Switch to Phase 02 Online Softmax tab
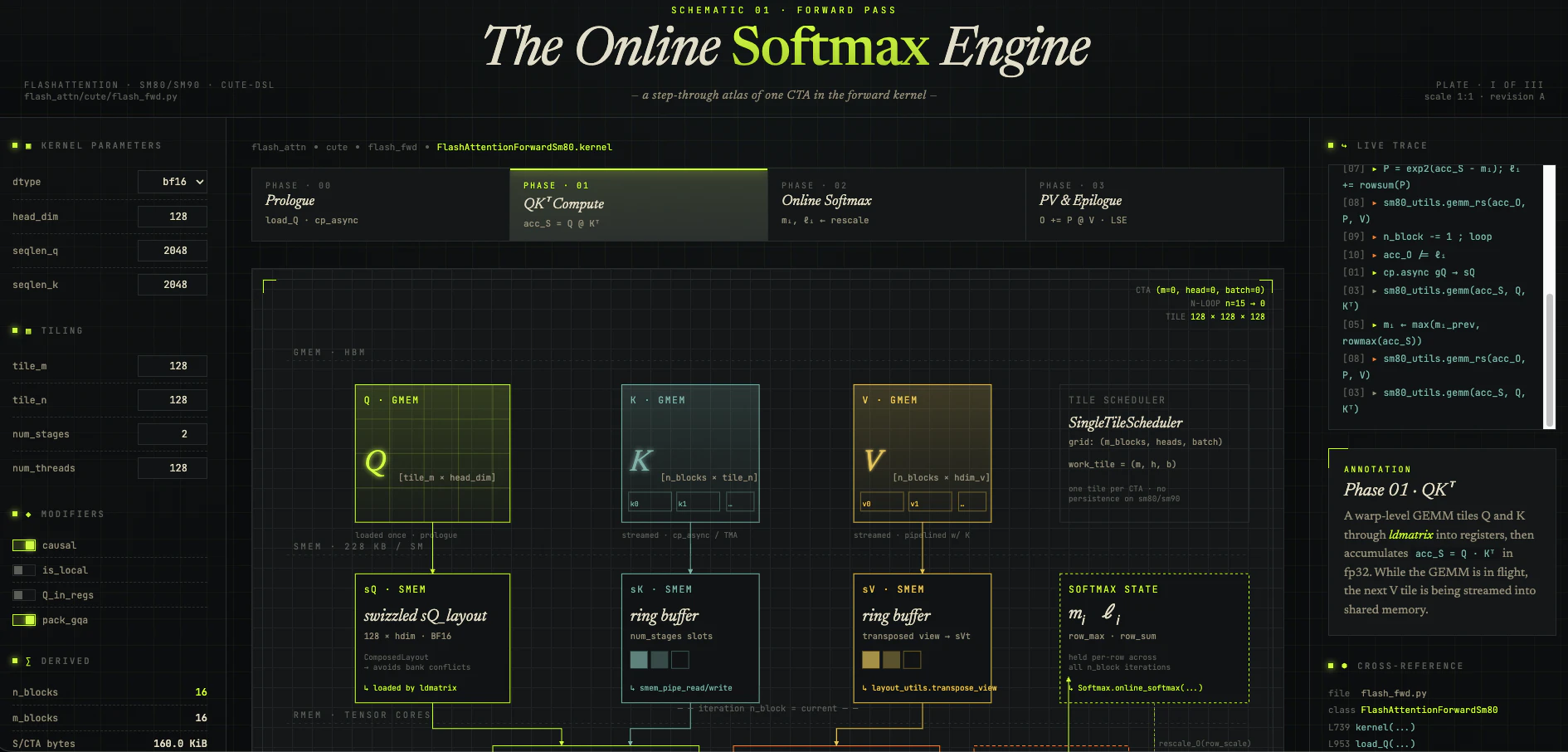 tap(897, 204)
